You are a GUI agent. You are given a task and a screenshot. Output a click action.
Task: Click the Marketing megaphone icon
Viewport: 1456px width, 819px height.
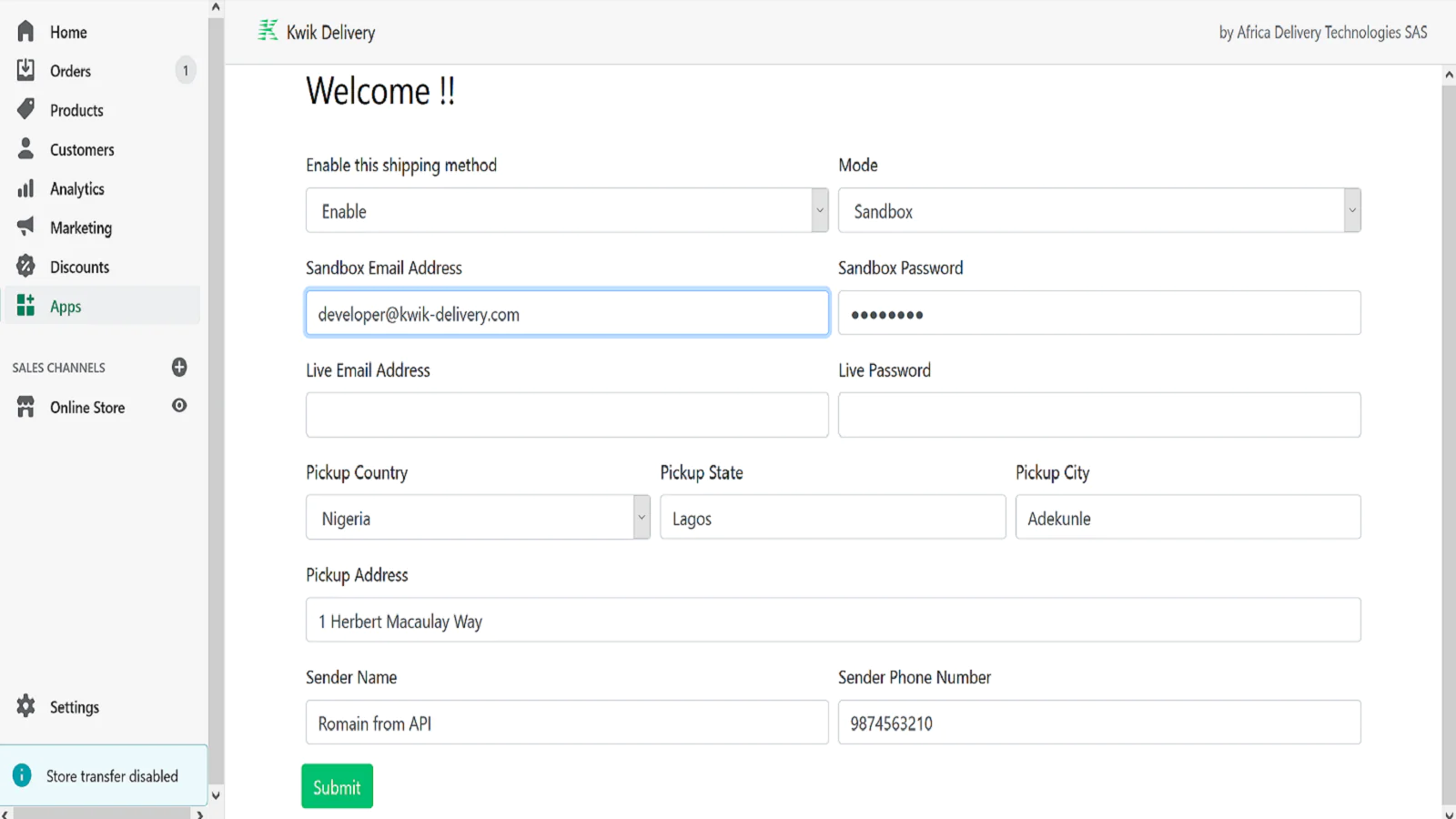pos(25,227)
